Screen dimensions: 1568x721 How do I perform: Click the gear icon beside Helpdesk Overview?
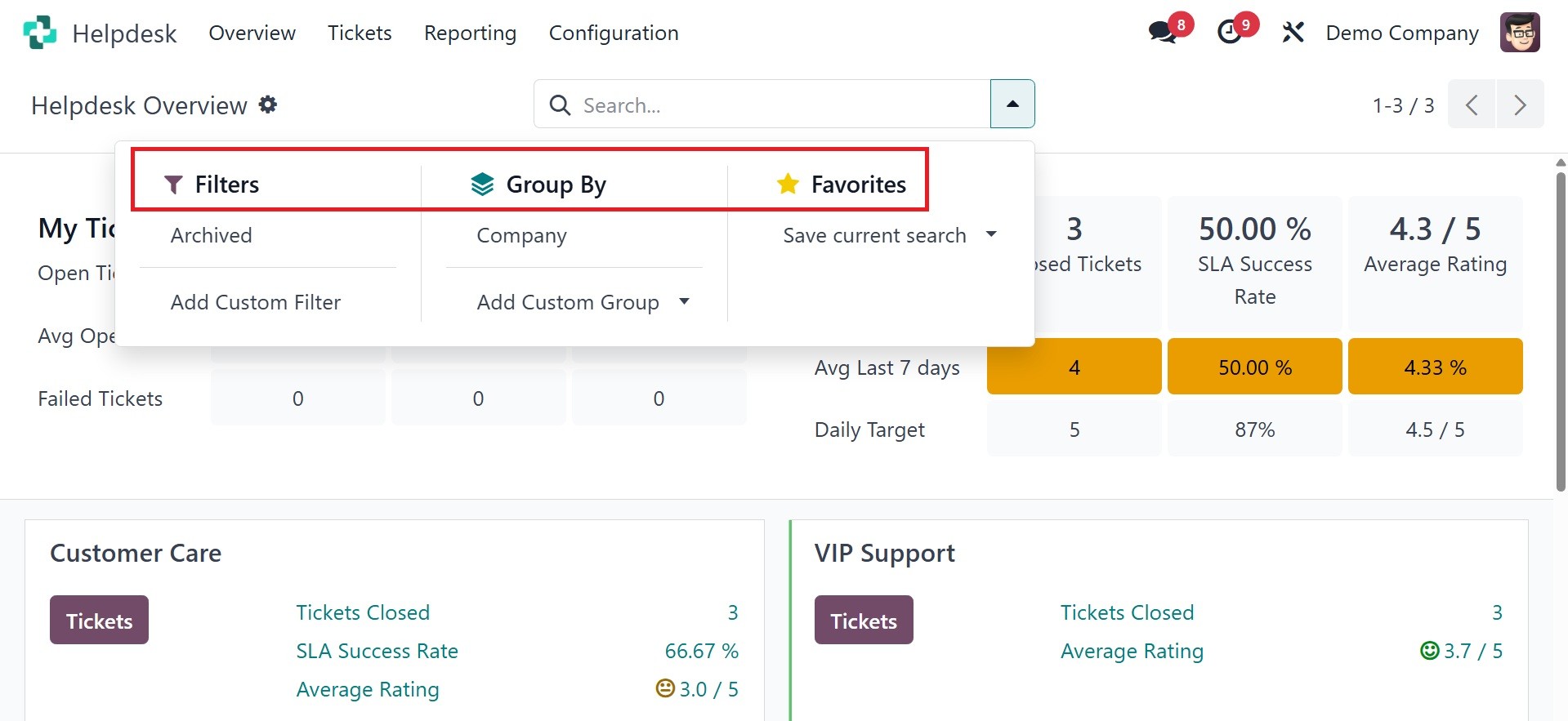268,105
